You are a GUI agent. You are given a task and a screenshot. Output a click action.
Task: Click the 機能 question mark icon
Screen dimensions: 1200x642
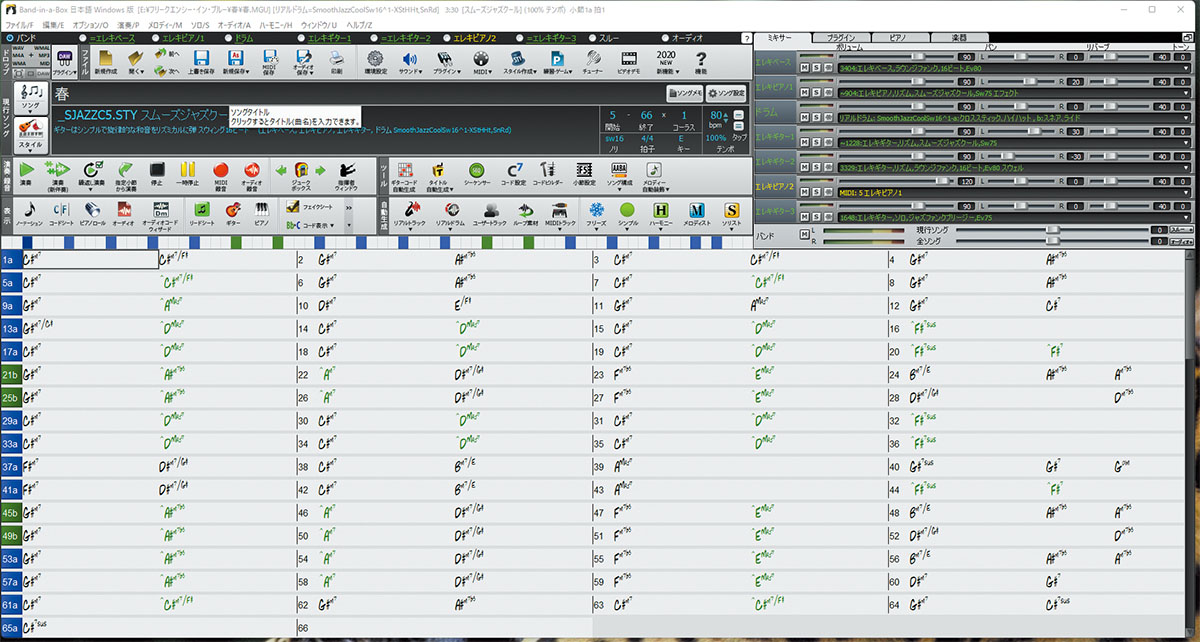[x=700, y=62]
